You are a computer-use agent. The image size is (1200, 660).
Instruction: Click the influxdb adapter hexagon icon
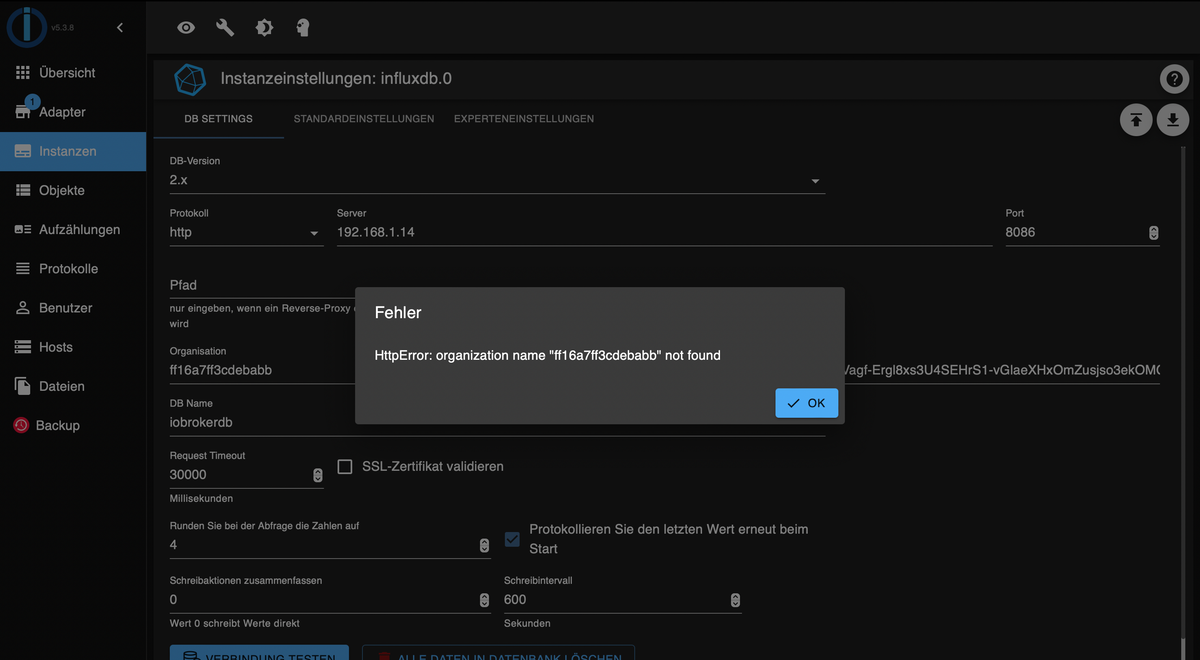tap(190, 79)
